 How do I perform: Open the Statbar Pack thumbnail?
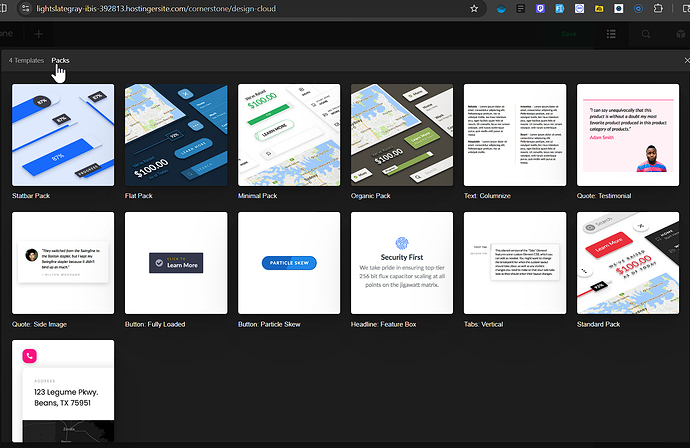[x=62, y=134]
